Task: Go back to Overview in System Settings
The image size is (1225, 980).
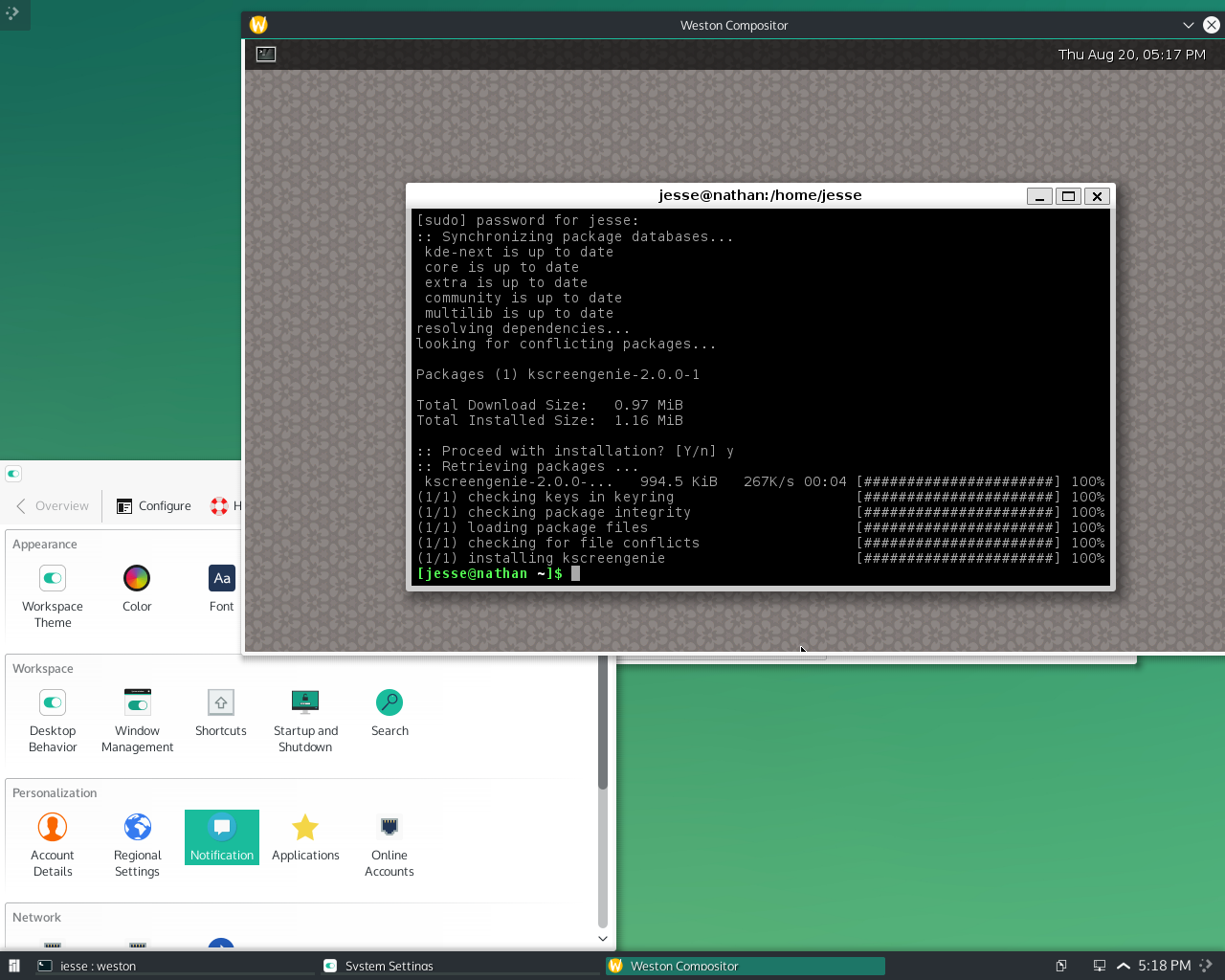Action: point(53,505)
